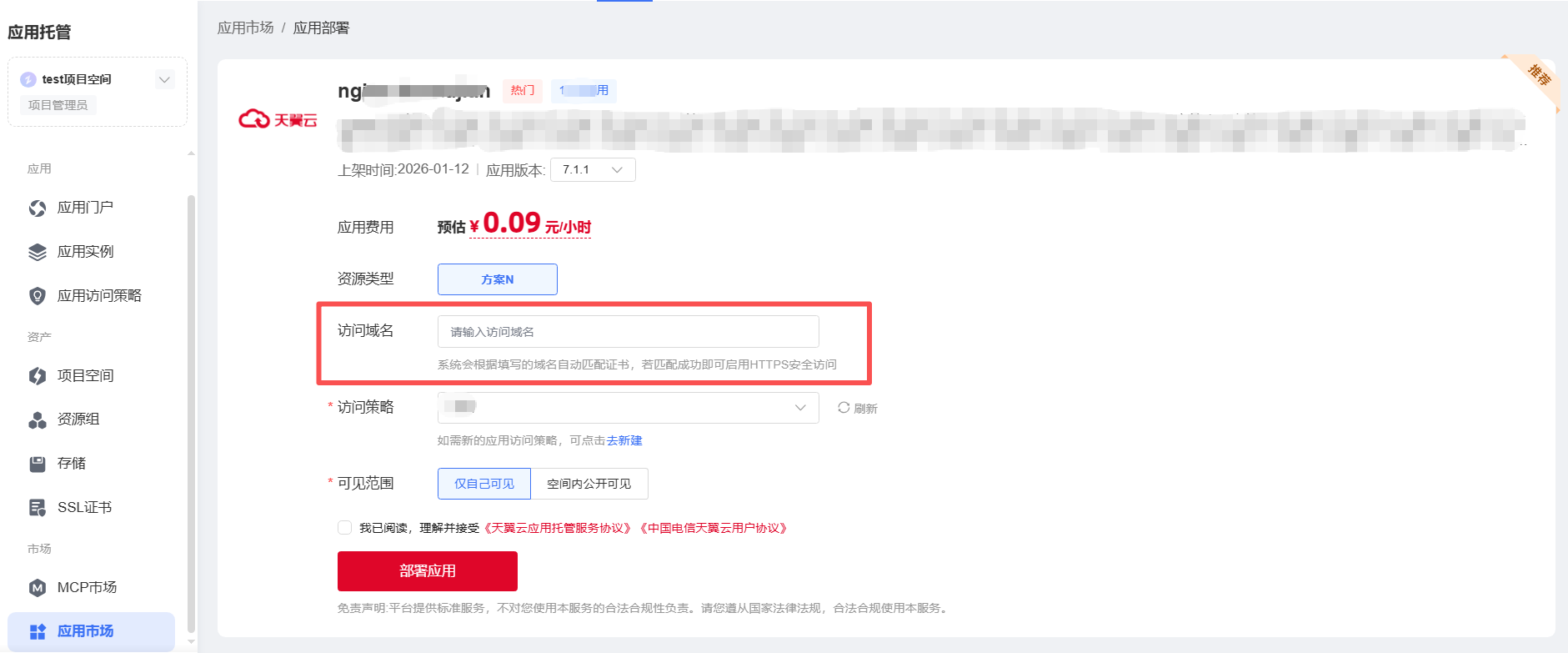Click the 推荐 corner ribbon
This screenshot has width=1568, height=653.
(1537, 78)
